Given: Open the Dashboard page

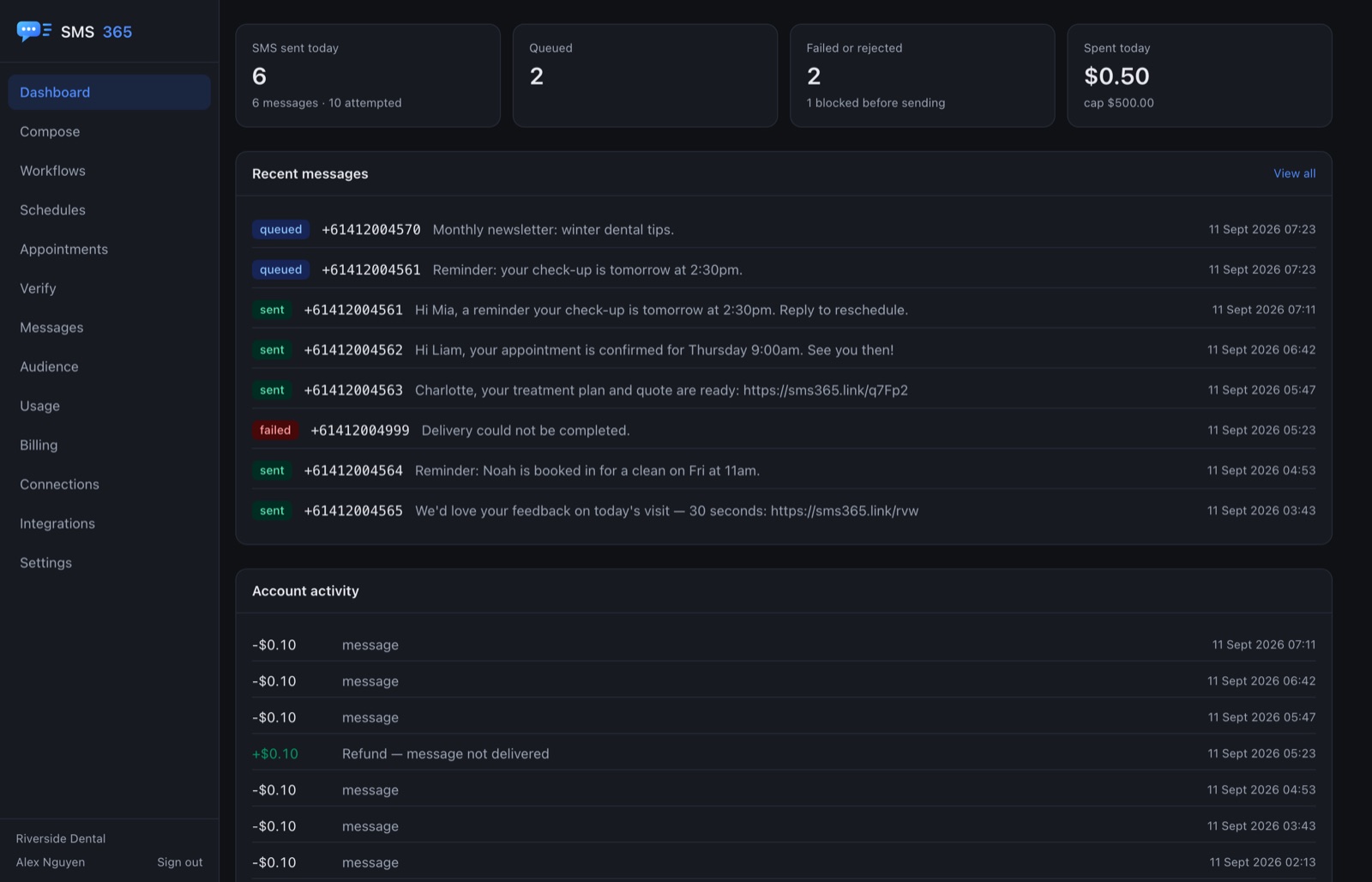Looking at the screenshot, I should [x=109, y=92].
